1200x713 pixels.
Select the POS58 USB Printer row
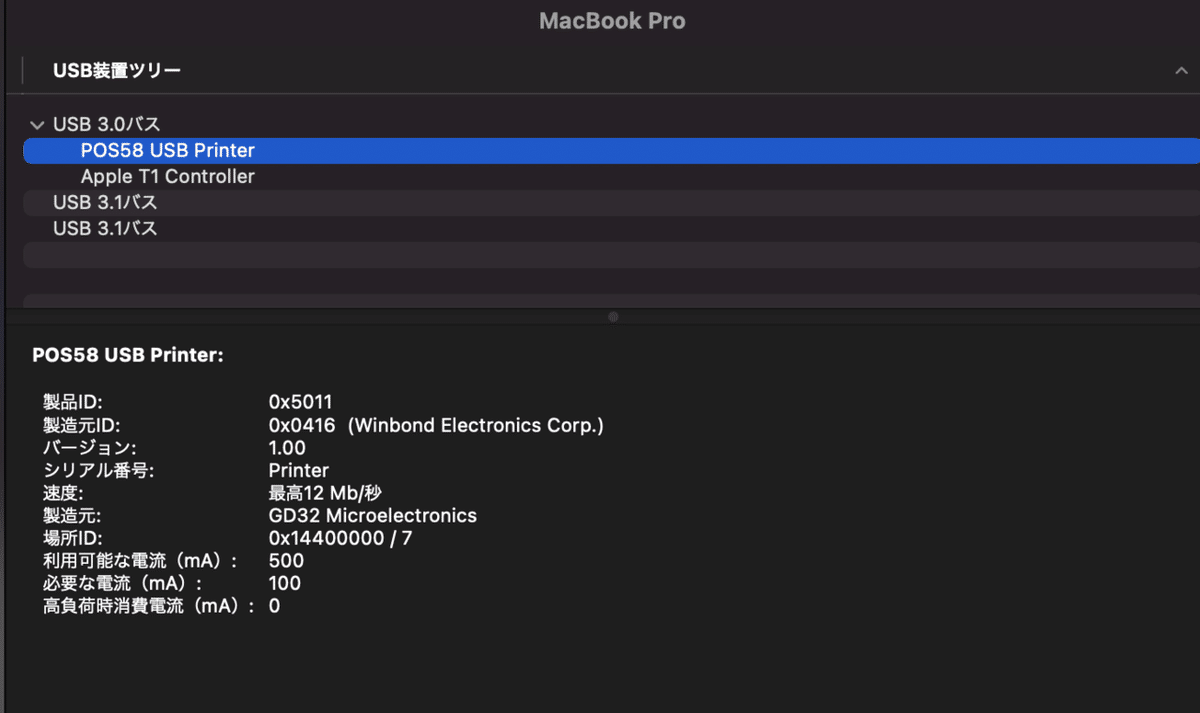pyautogui.click(x=611, y=150)
